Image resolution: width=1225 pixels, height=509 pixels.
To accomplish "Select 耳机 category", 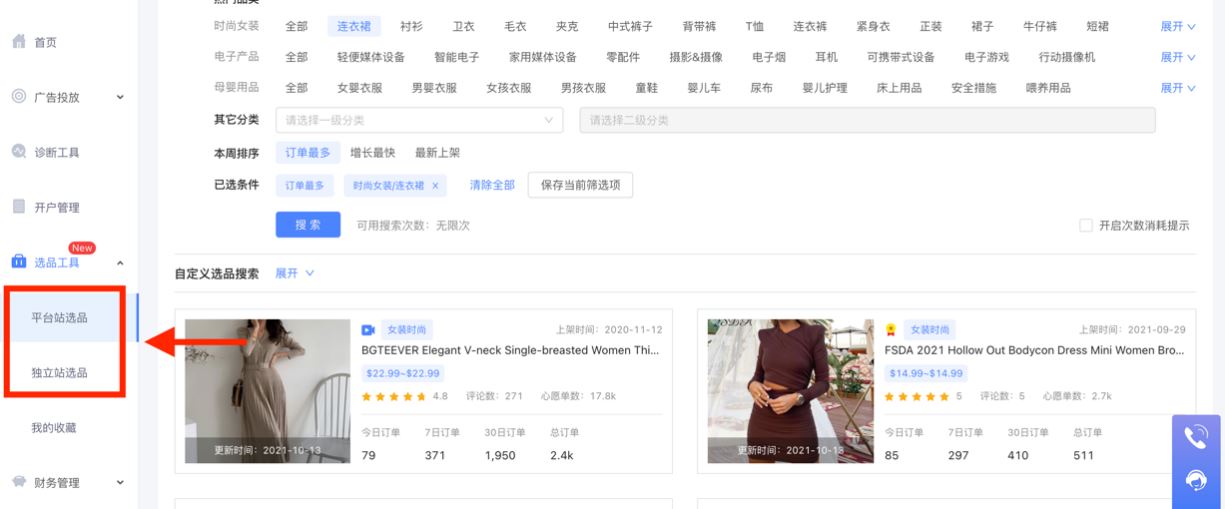I will tap(827, 57).
